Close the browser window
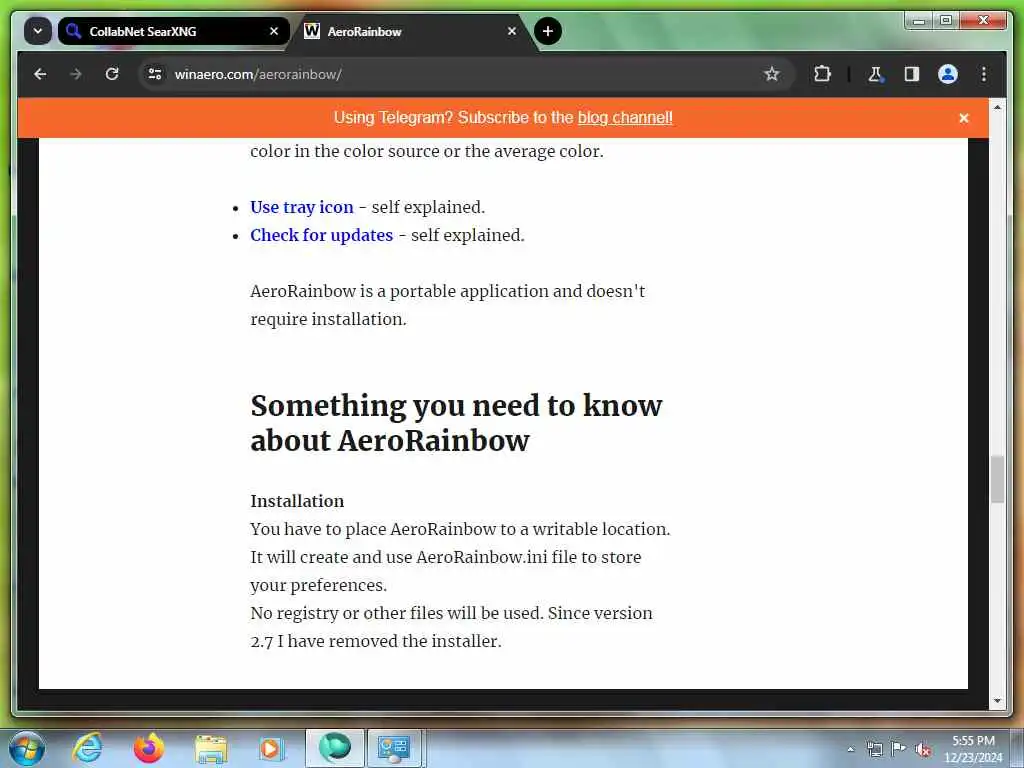The width and height of the screenshot is (1024, 768). [984, 21]
